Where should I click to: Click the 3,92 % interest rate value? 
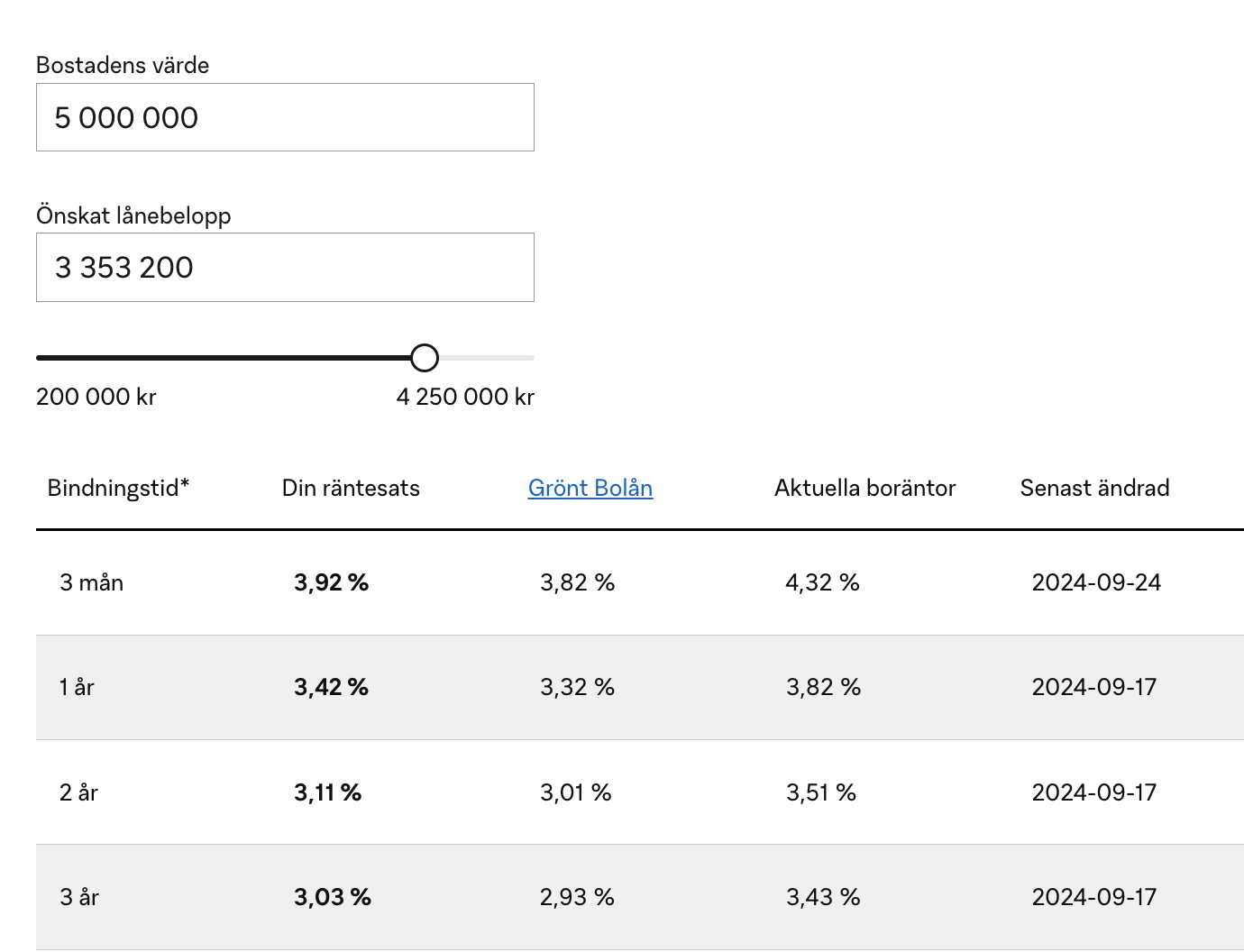point(331,582)
